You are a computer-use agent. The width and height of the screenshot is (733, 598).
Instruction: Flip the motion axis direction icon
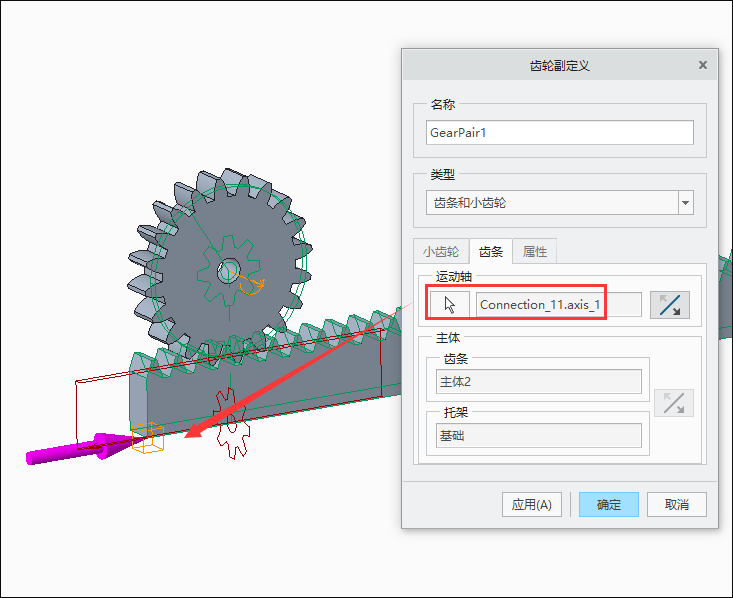click(669, 305)
